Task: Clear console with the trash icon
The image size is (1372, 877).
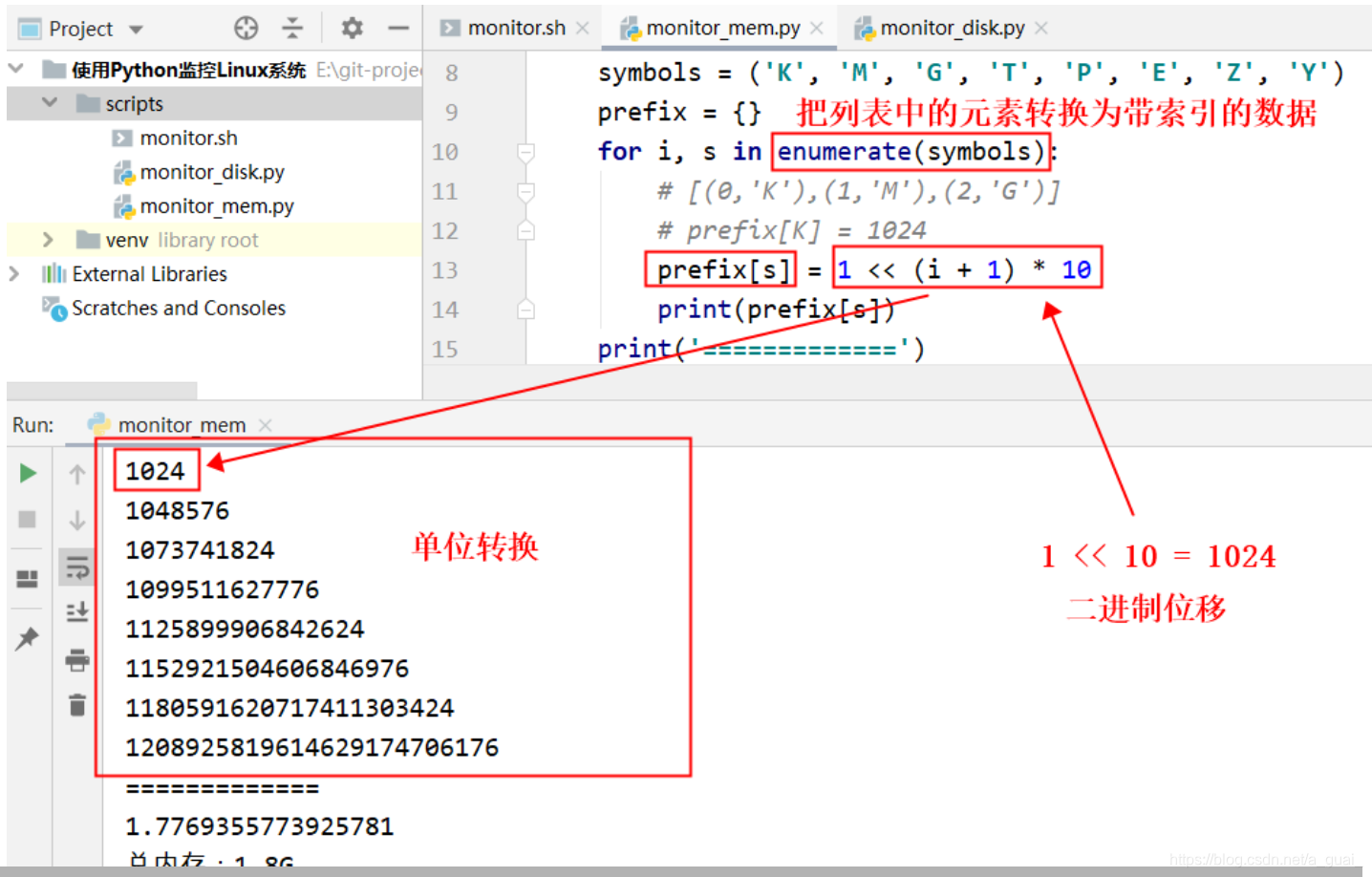Action: 77,705
